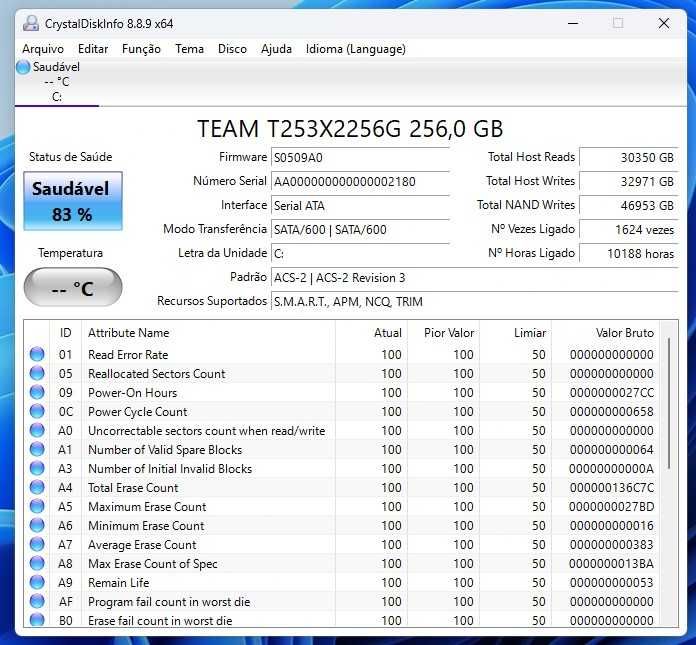Select the C: disk tab at top

pyautogui.click(x=57, y=82)
